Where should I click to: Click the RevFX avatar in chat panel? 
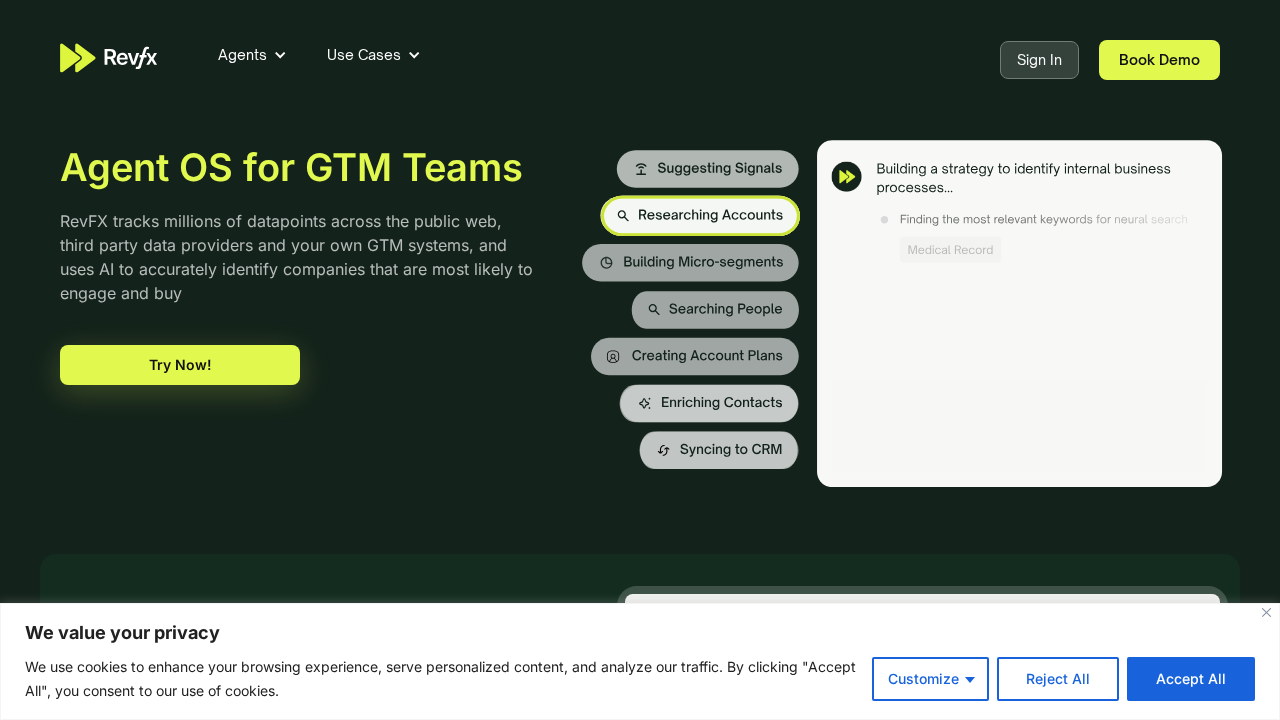[846, 177]
